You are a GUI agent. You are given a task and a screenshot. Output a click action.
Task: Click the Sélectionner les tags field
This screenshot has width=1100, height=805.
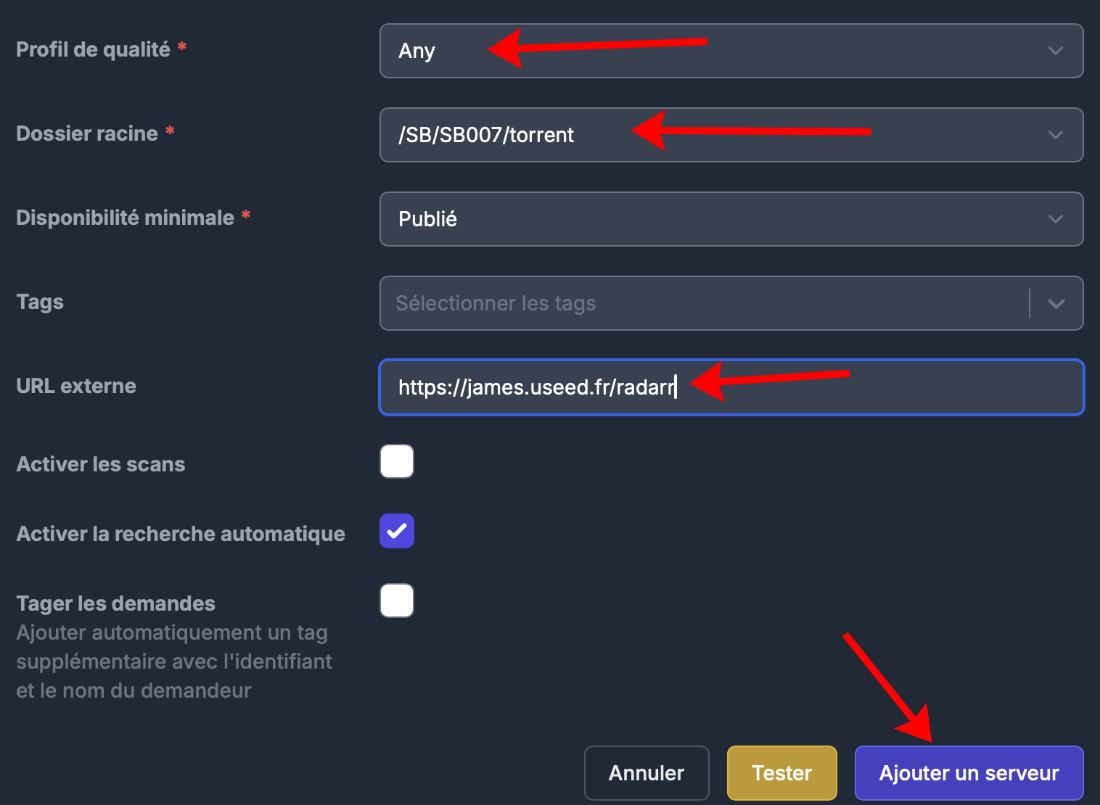point(704,303)
